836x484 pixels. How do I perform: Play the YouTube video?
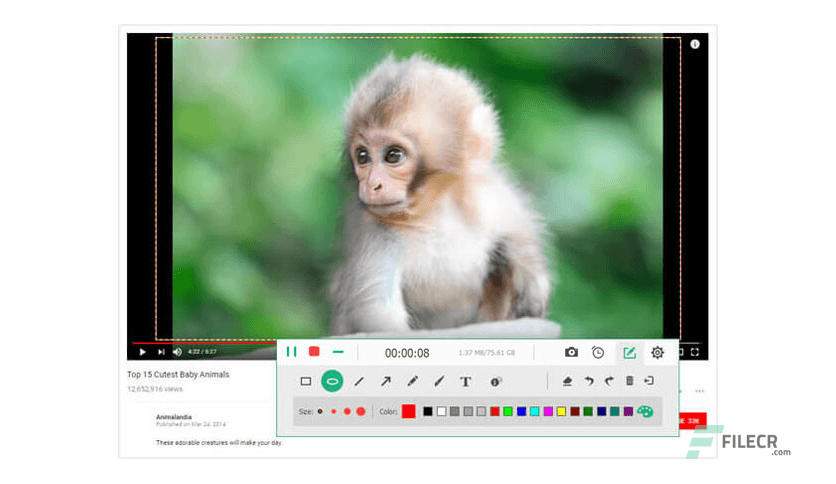(142, 352)
